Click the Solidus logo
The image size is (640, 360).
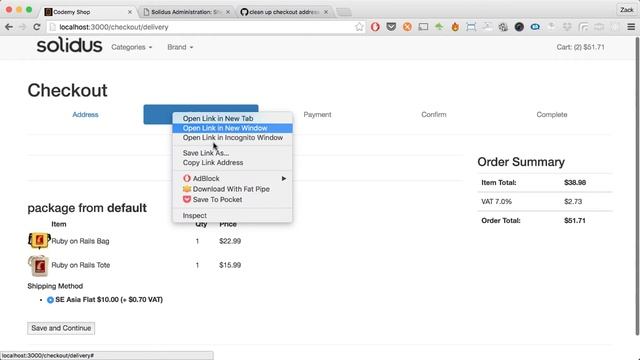click(69, 45)
